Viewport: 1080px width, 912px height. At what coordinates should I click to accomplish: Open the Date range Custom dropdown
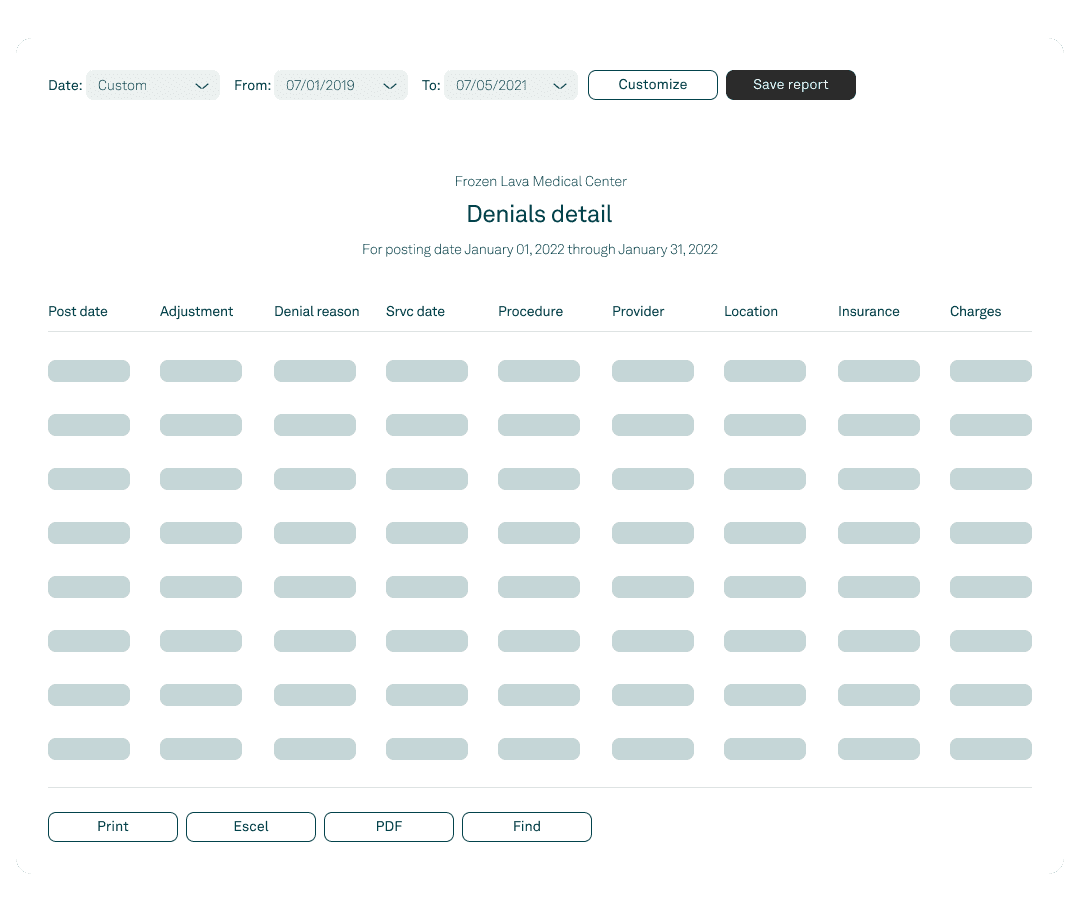(152, 86)
